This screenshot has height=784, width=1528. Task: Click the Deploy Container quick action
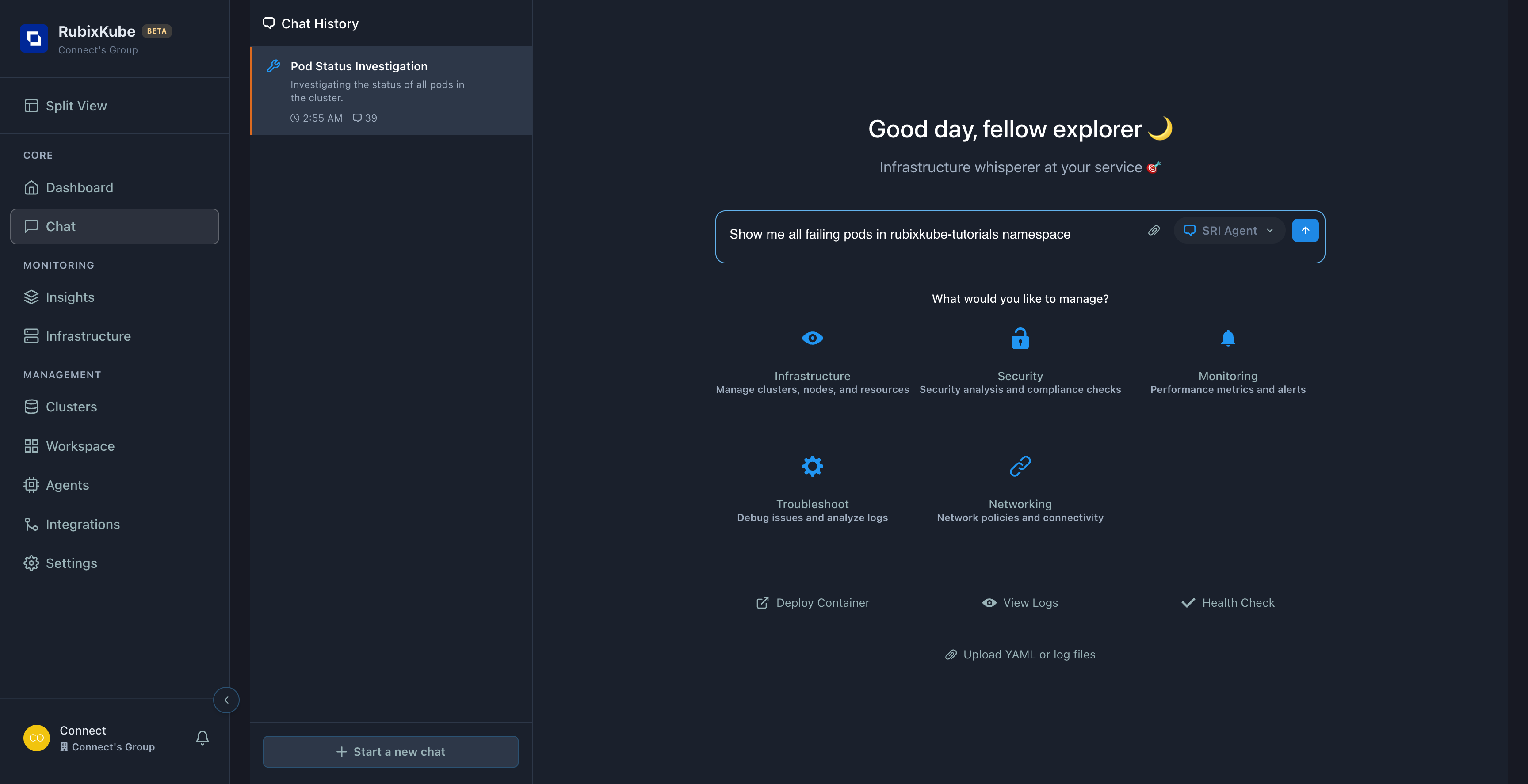813,602
